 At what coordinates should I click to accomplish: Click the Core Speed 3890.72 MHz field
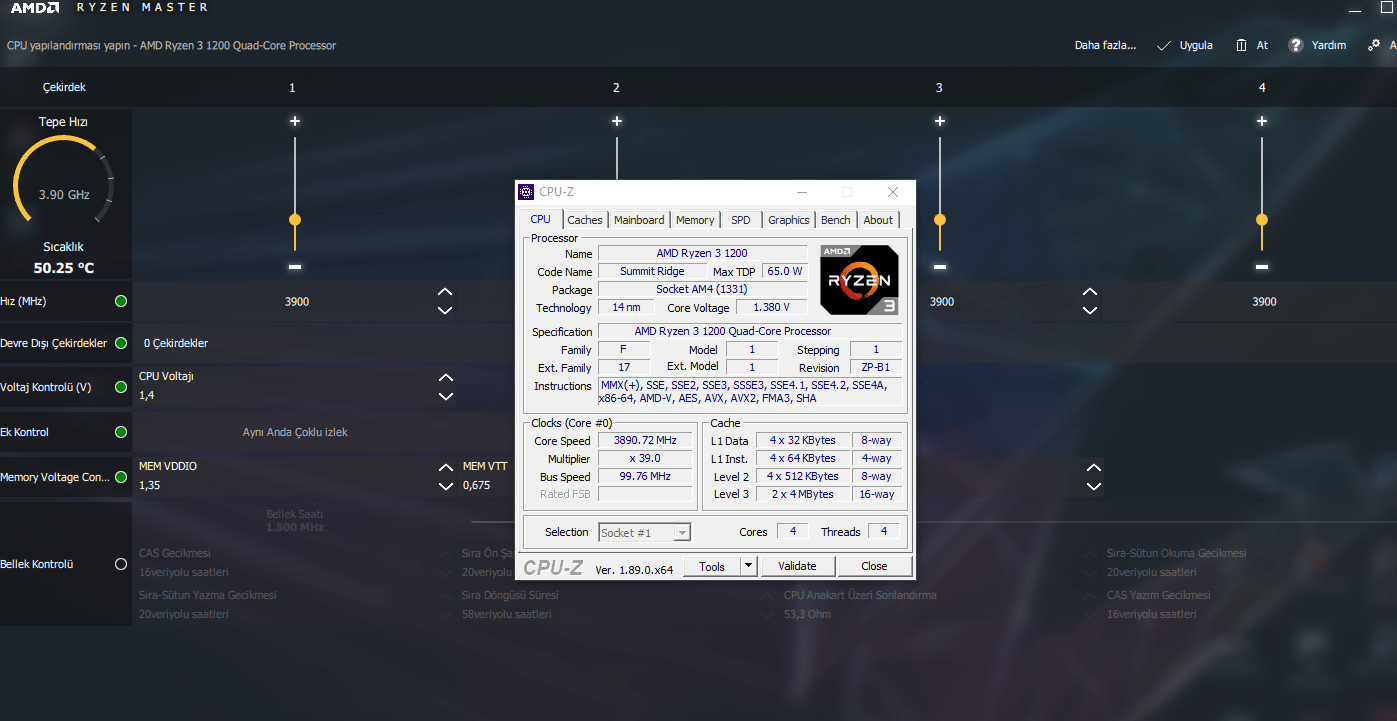pyautogui.click(x=645, y=441)
